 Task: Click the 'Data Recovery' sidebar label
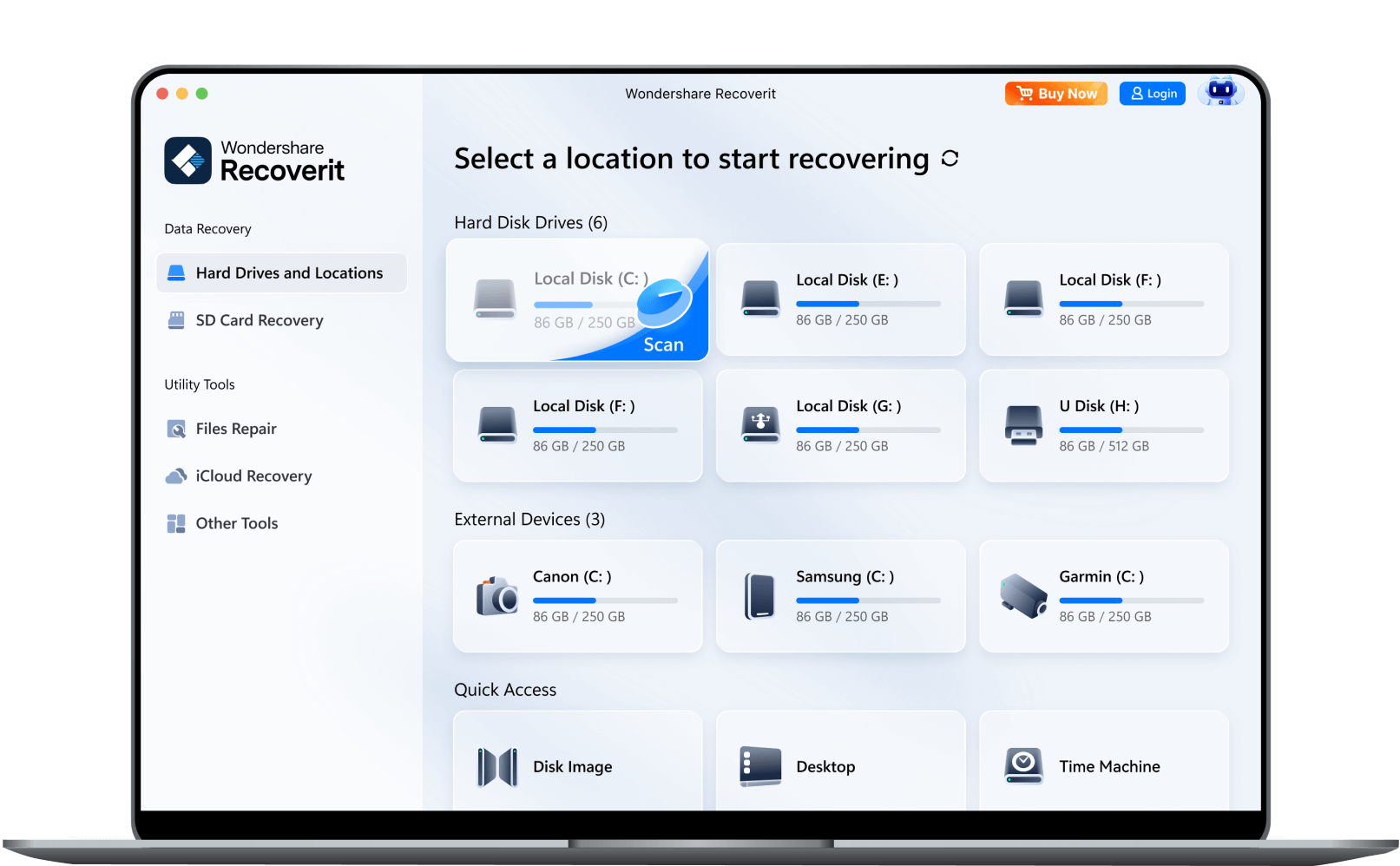point(207,229)
